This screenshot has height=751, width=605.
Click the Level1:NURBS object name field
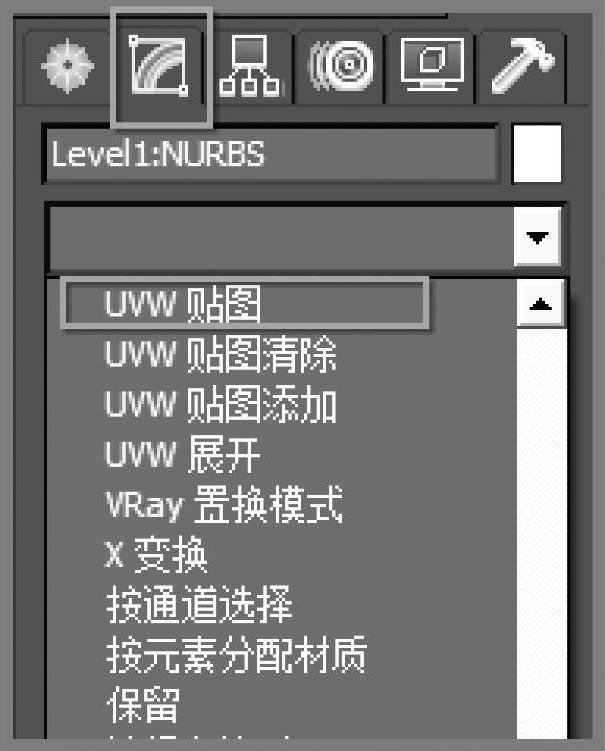[272, 154]
